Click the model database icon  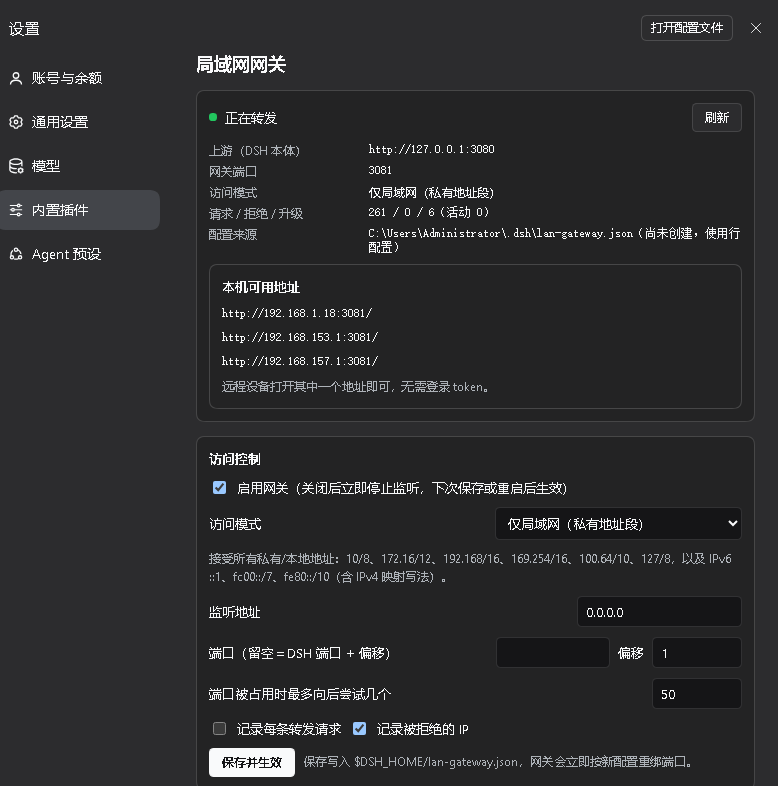[16, 166]
